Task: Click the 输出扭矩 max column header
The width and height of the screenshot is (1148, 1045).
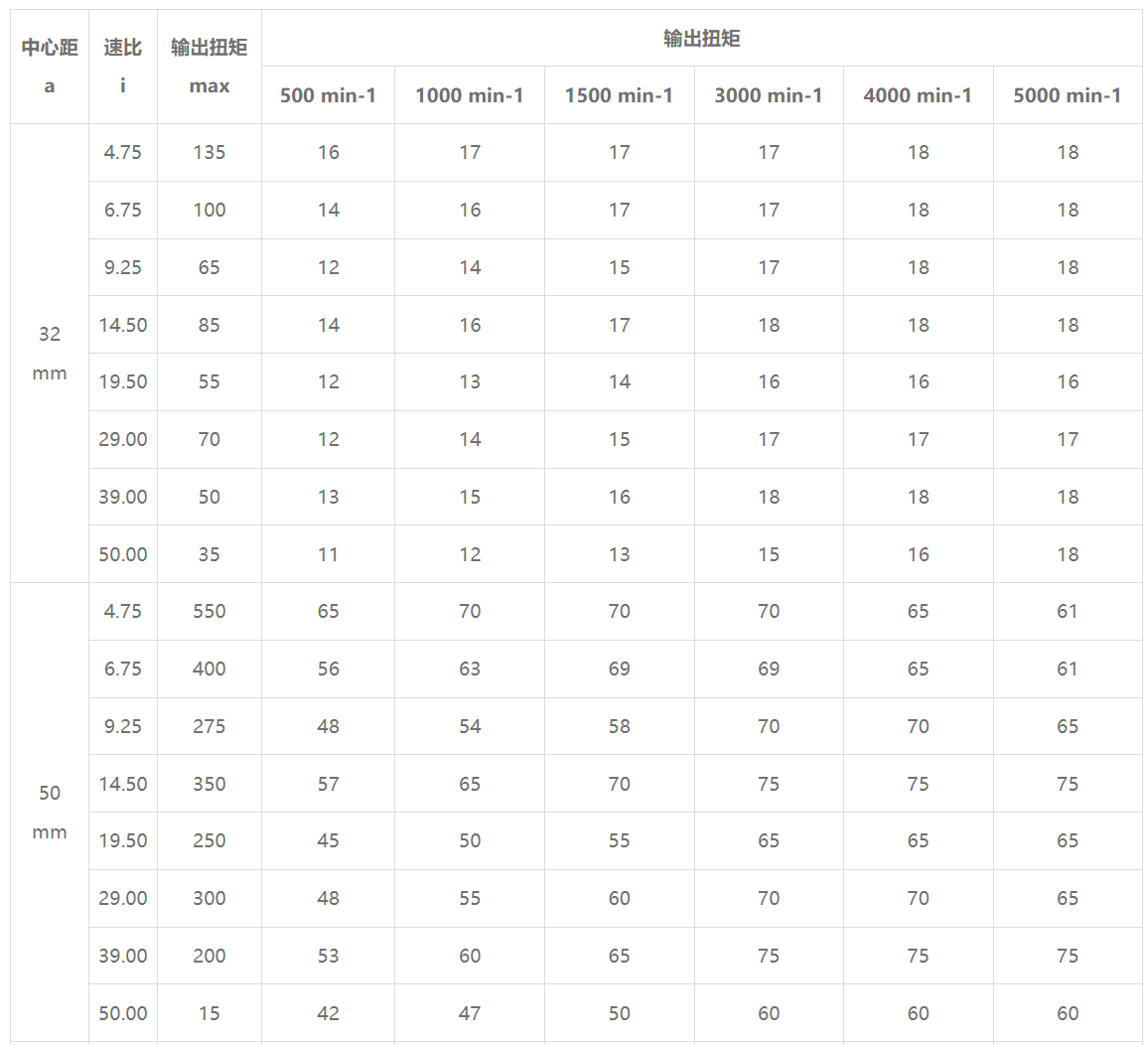Action: click(210, 67)
